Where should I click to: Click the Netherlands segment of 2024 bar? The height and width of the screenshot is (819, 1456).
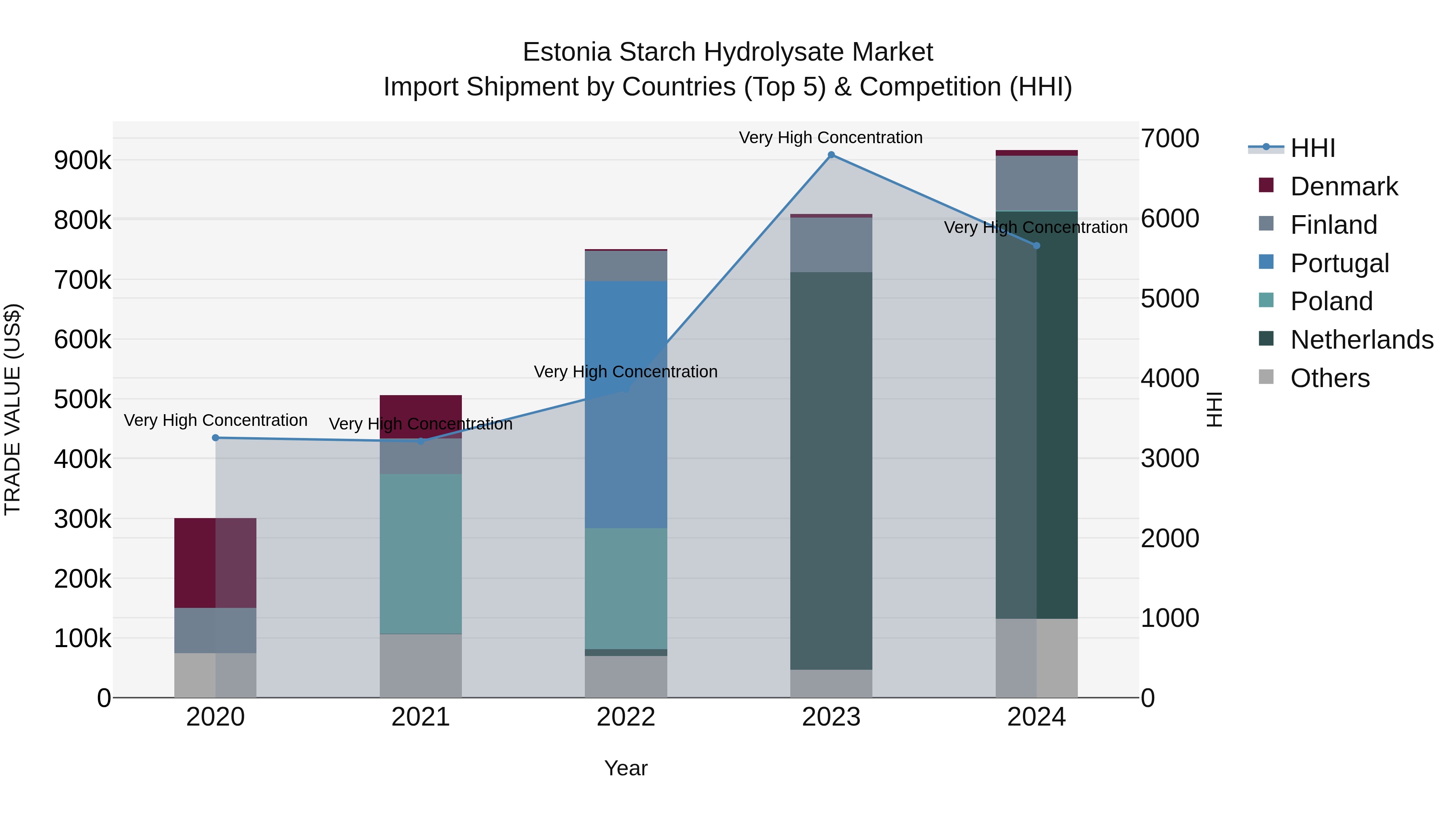pos(1037,415)
